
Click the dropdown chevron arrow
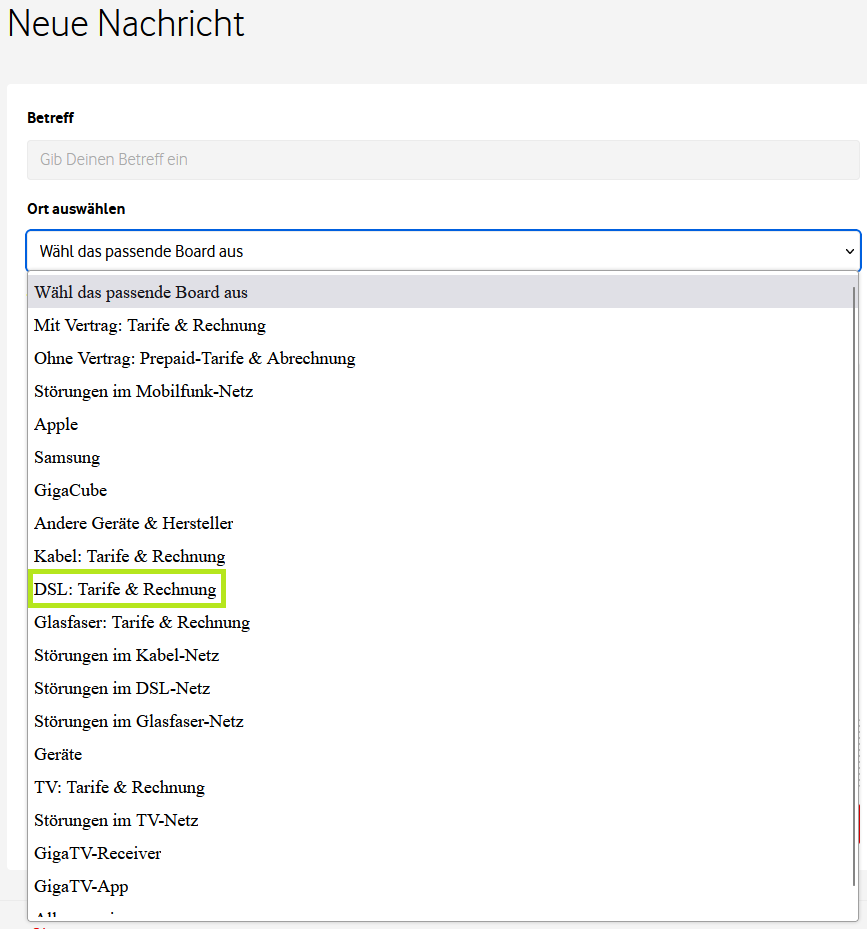pyautogui.click(x=849, y=251)
